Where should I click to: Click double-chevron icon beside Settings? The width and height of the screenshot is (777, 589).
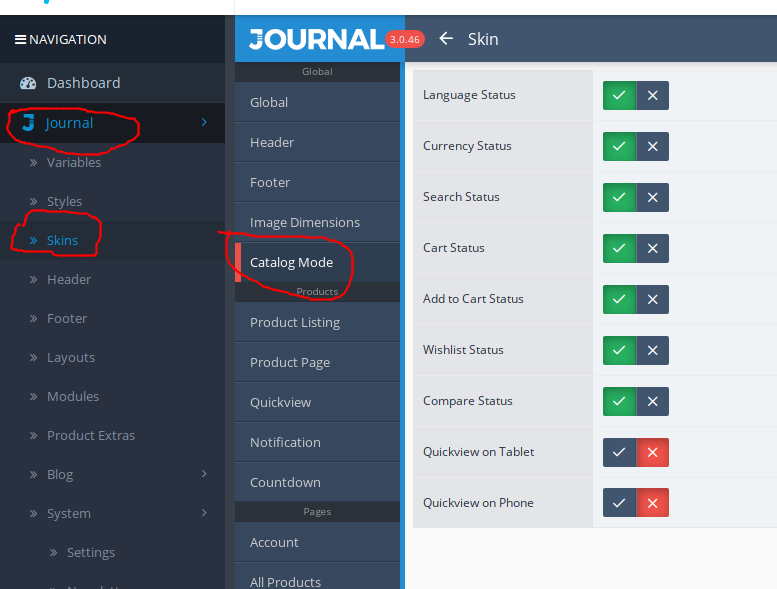point(54,552)
